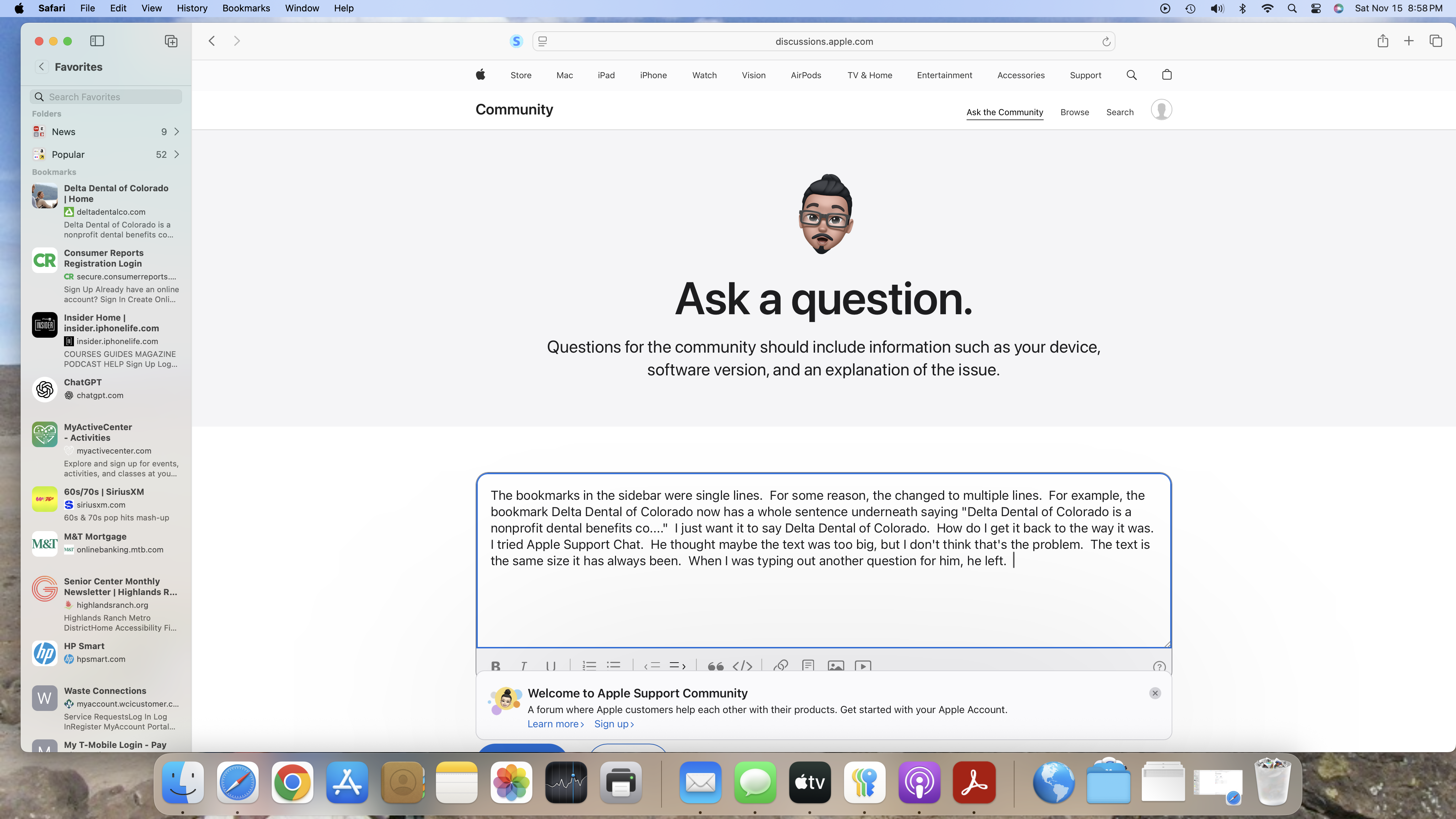Insert code block icon in editor
The width and height of the screenshot is (1456, 819).
[742, 666]
